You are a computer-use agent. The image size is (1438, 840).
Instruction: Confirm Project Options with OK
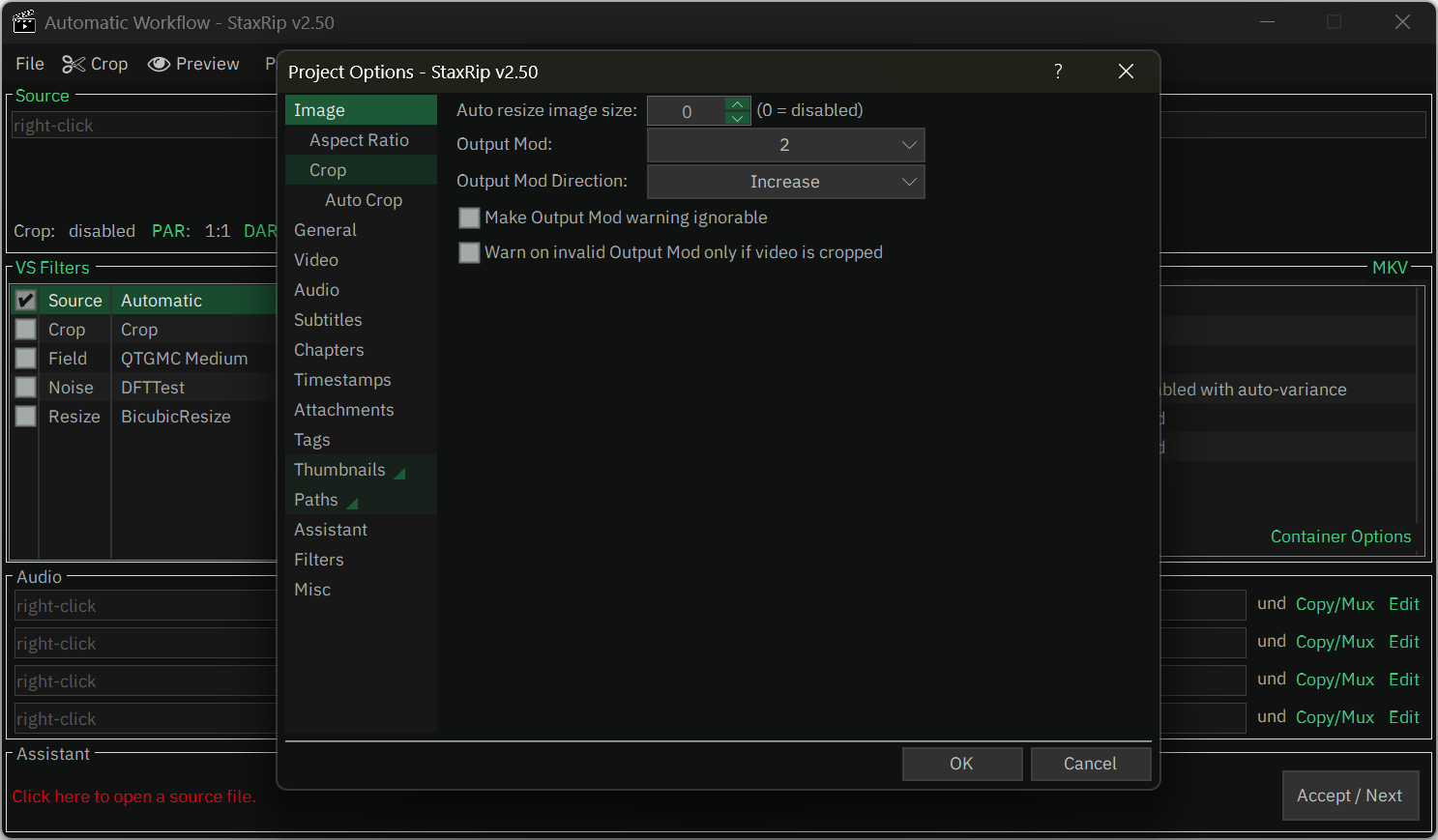click(x=962, y=764)
